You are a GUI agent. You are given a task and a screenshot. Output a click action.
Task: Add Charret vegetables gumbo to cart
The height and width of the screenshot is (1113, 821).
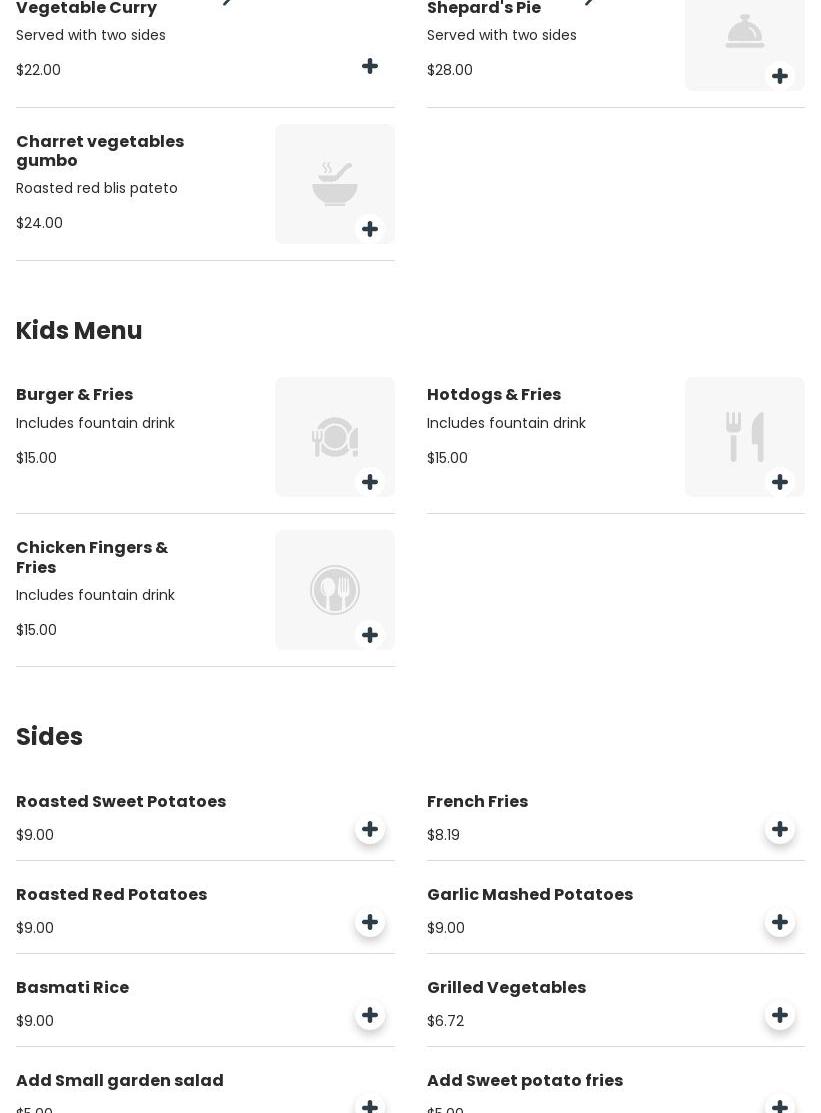pos(370,230)
